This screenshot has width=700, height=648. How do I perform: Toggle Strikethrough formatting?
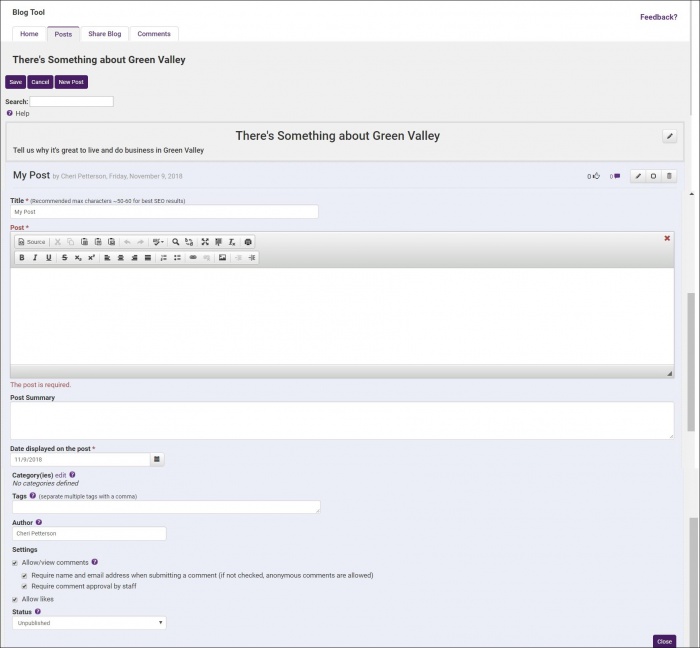pos(64,258)
